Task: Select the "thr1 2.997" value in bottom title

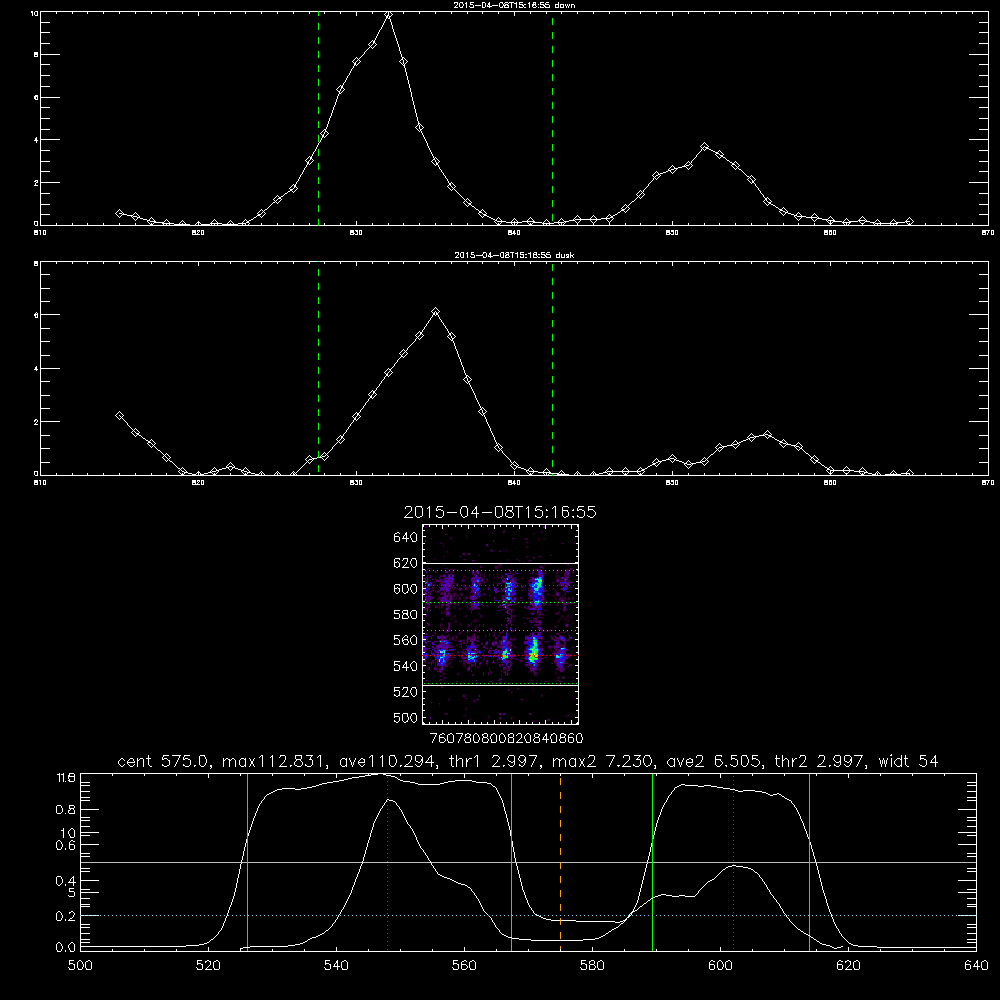Action: pyautogui.click(x=497, y=761)
